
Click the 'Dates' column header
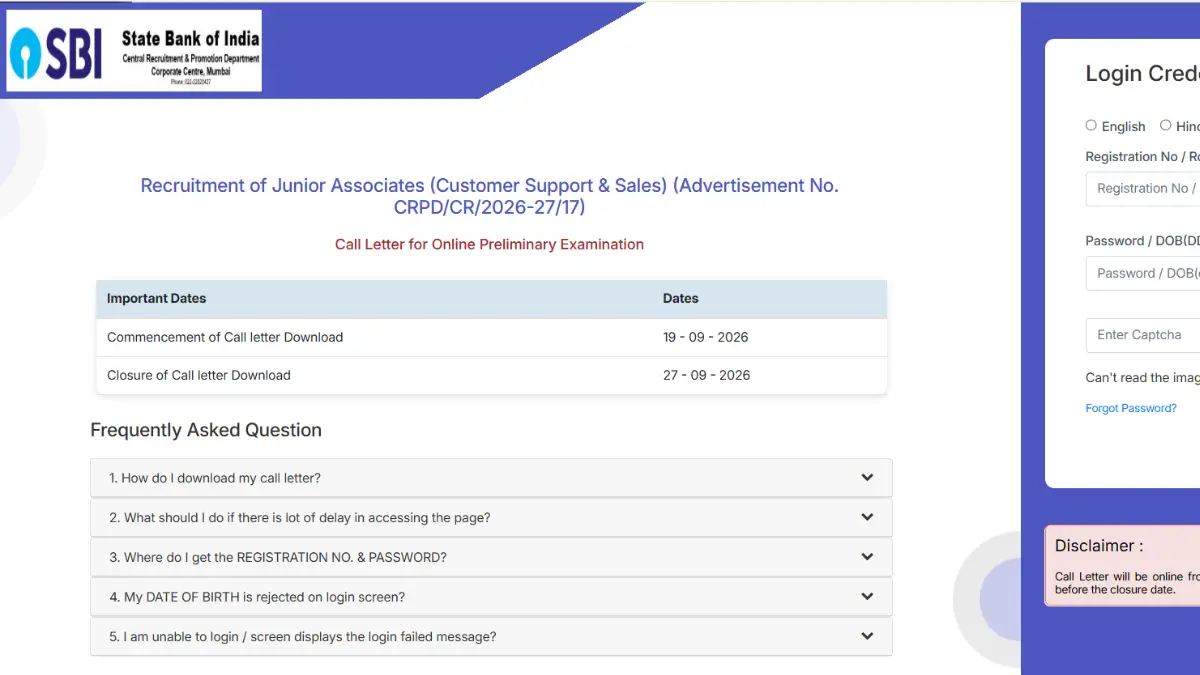coord(681,298)
